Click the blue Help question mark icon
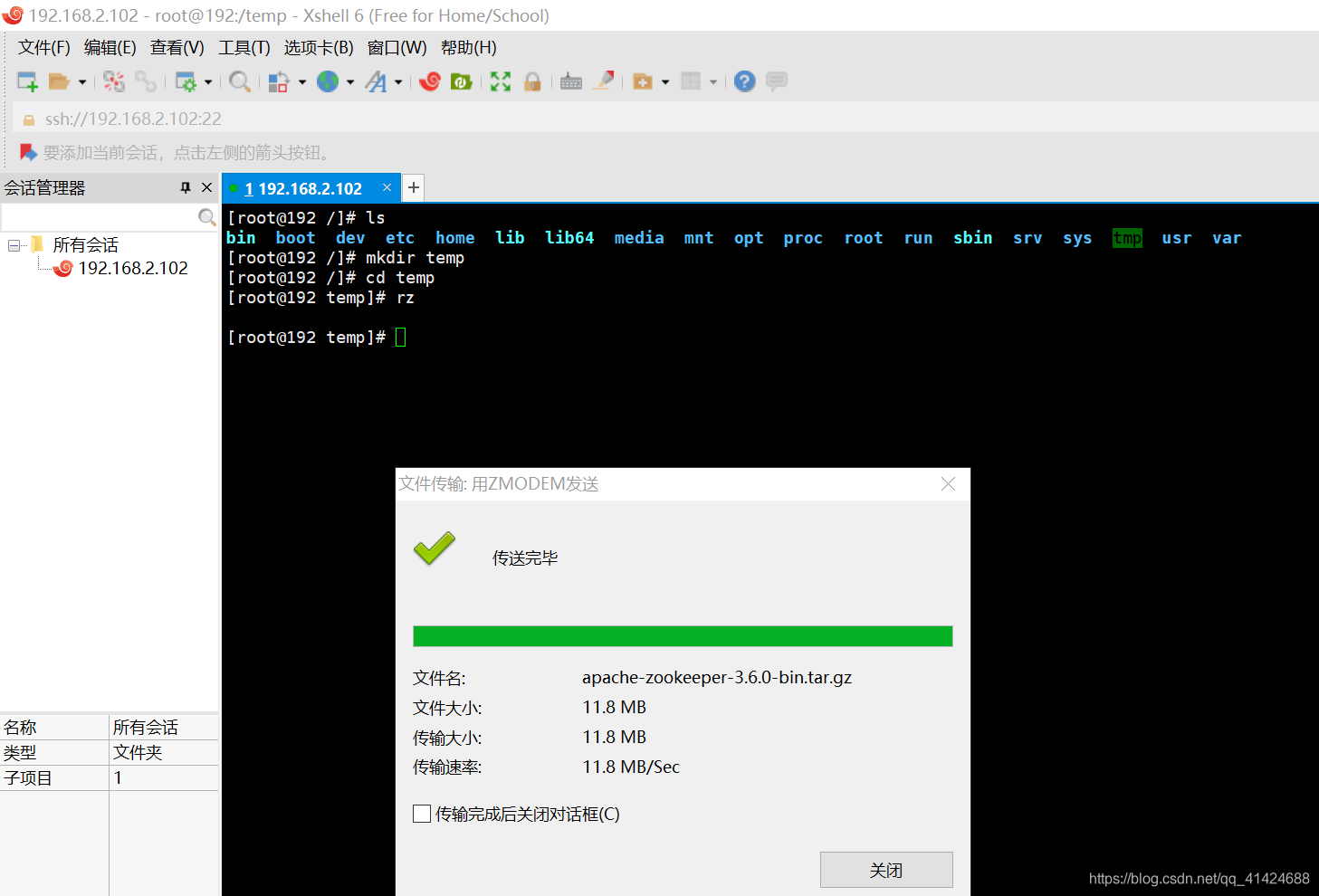Image resolution: width=1319 pixels, height=896 pixels. tap(744, 81)
